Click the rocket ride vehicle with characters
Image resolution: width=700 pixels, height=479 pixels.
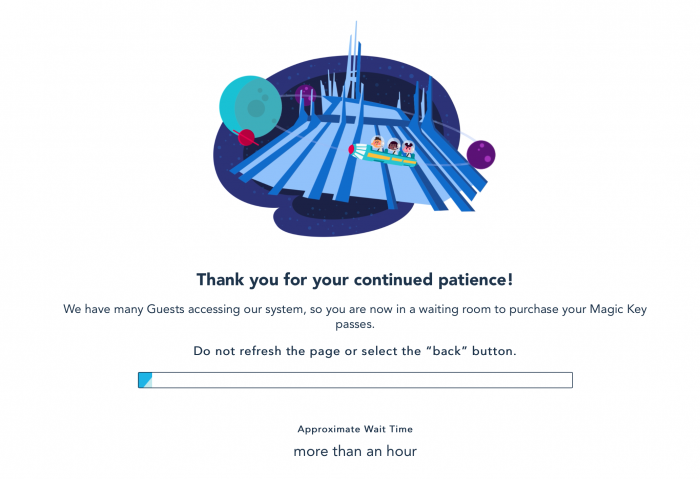tap(383, 152)
